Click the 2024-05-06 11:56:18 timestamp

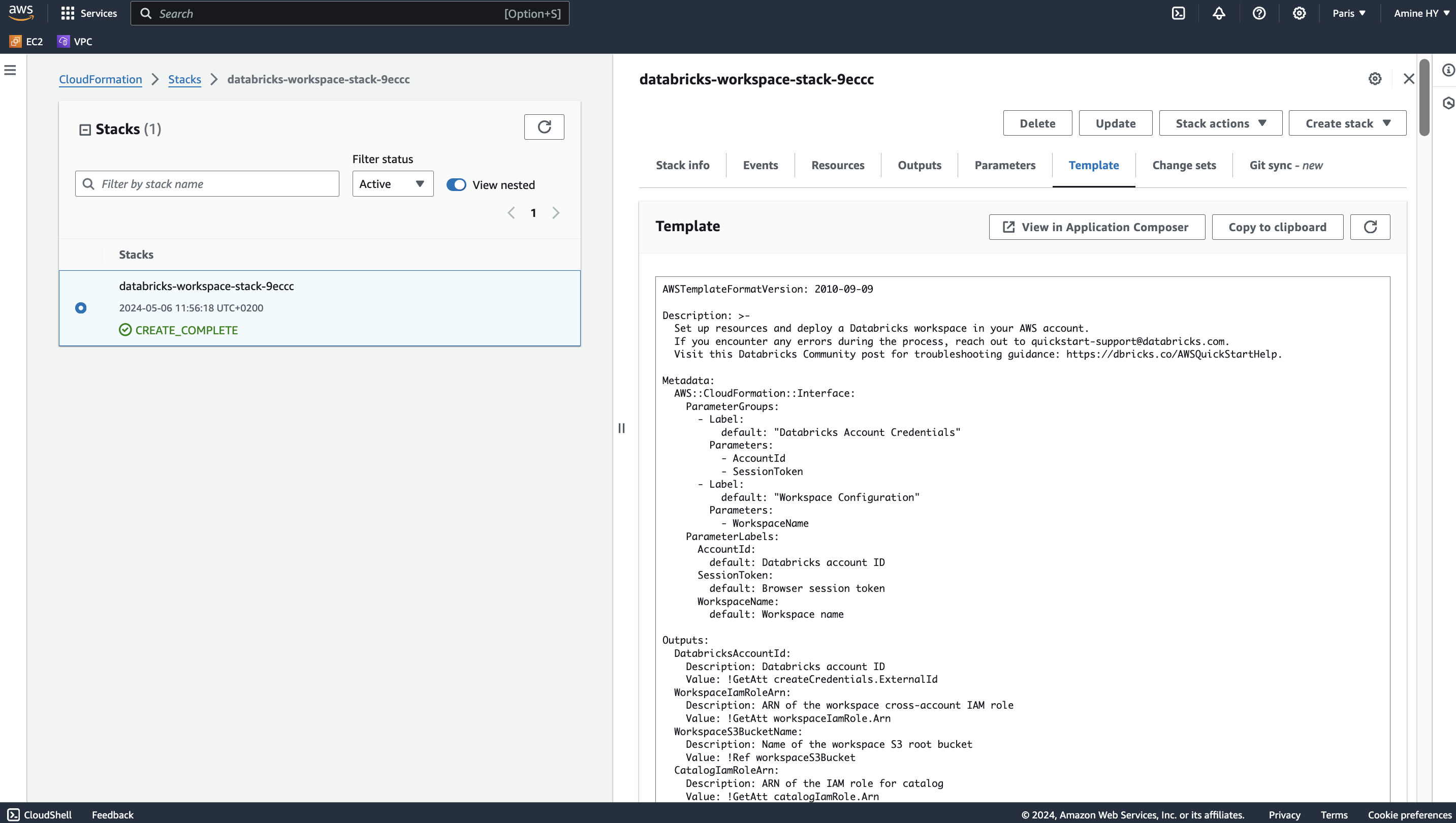pos(191,308)
